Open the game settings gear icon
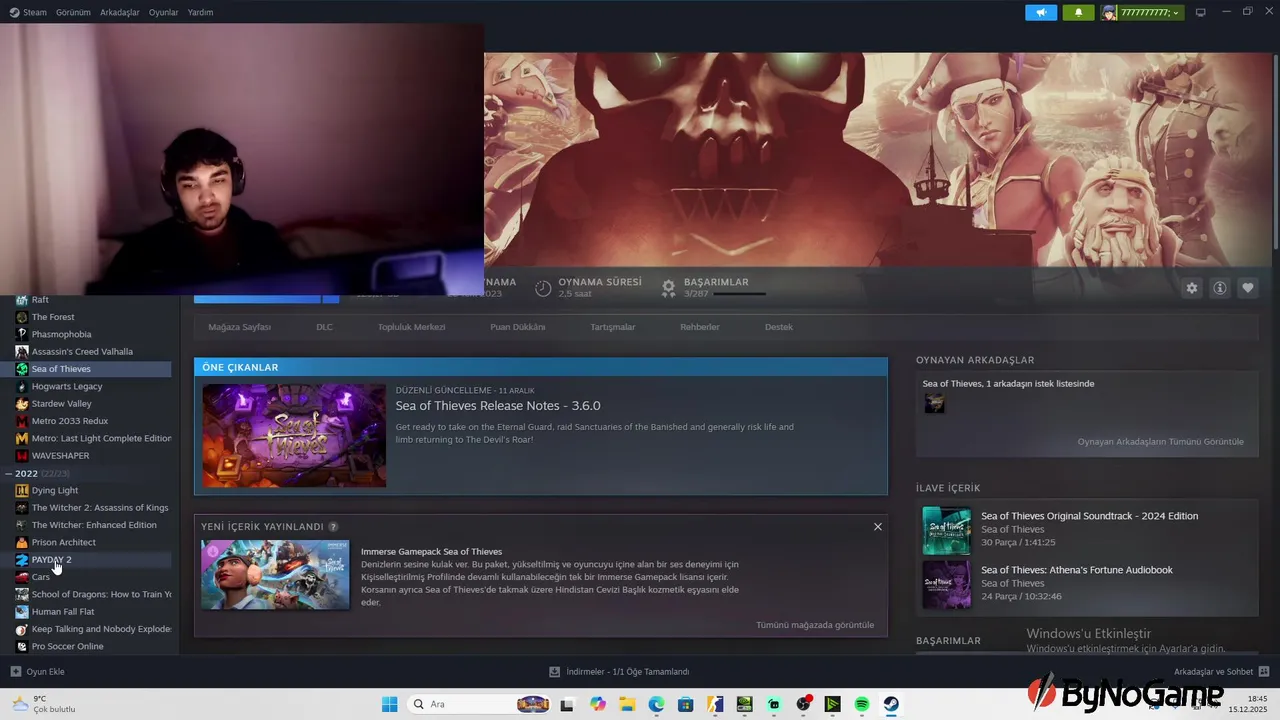This screenshot has width=1280, height=720. tap(1192, 288)
